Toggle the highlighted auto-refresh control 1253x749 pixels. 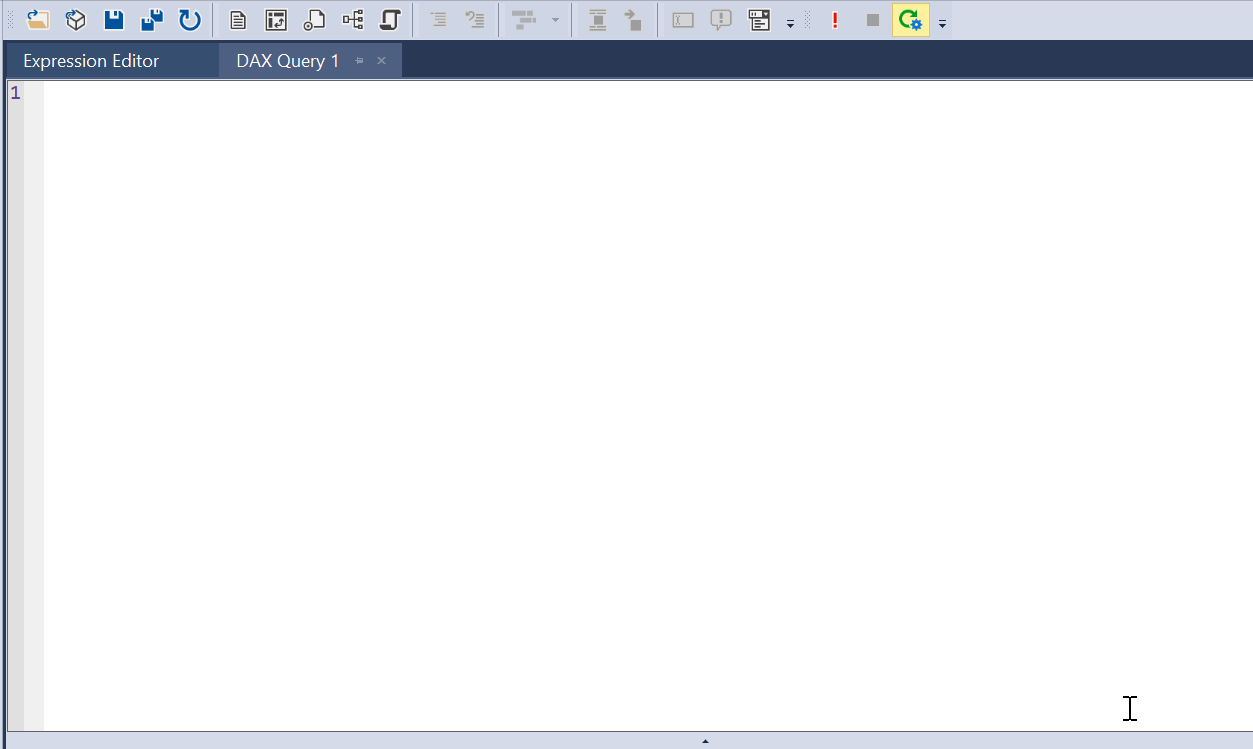click(x=910, y=19)
